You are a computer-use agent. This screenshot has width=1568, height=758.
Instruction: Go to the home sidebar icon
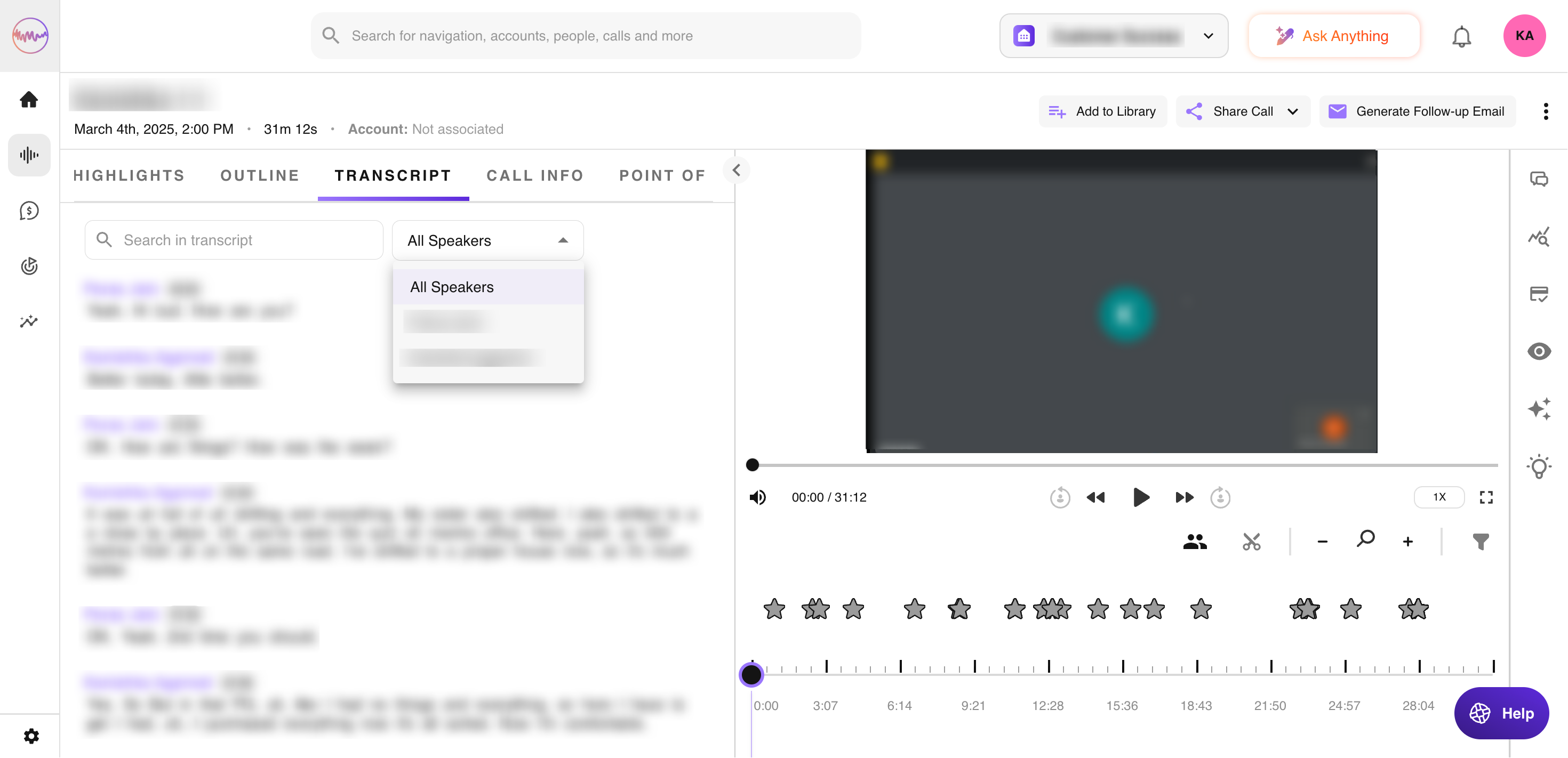pyautogui.click(x=29, y=99)
